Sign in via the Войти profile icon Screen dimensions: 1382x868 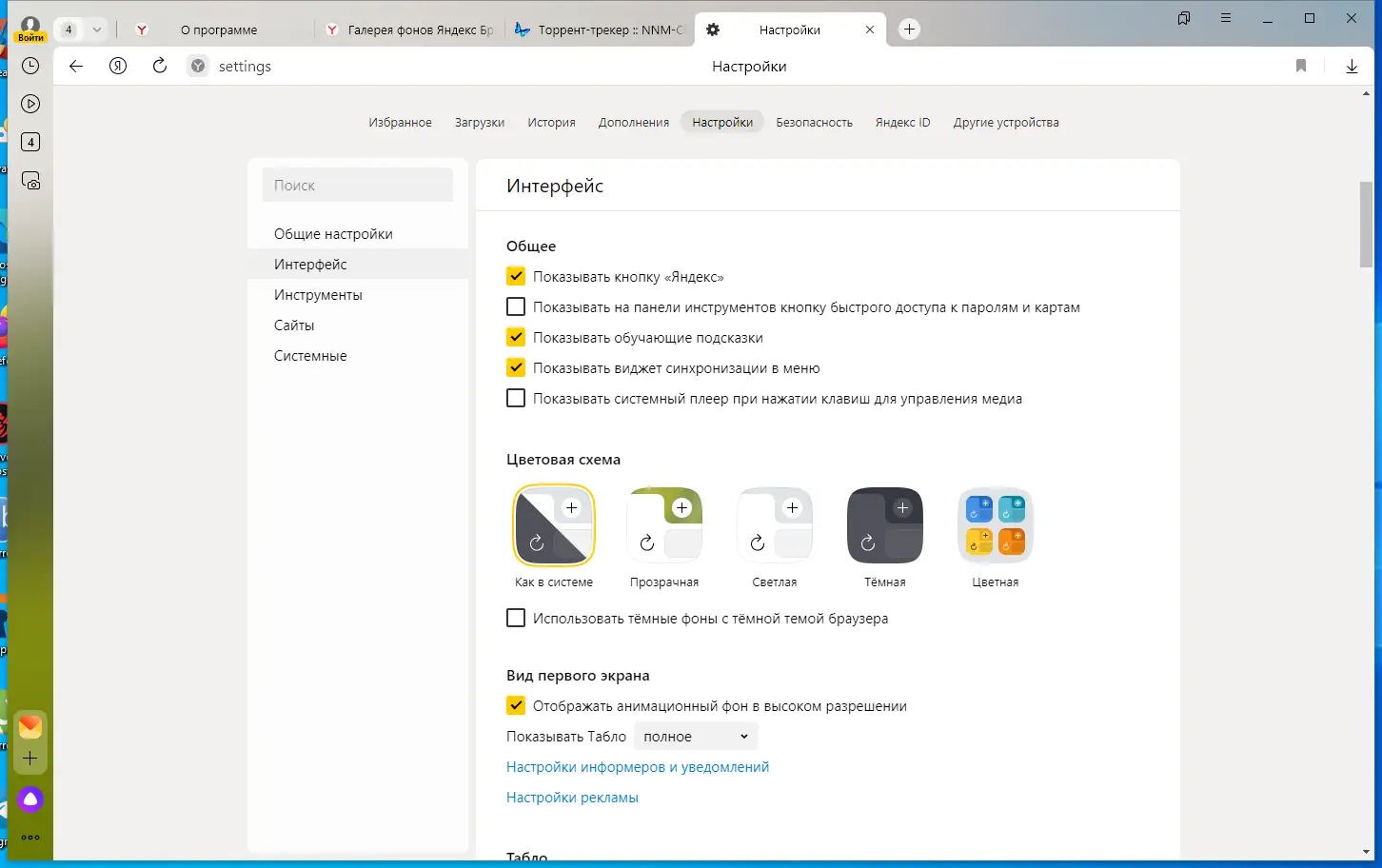[x=30, y=29]
